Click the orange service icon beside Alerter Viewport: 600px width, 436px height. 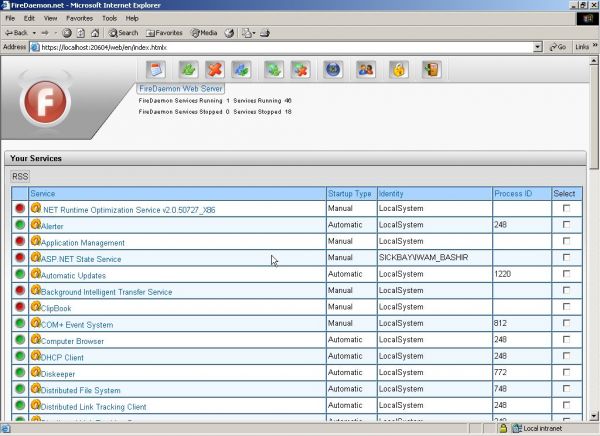pyautogui.click(x=36, y=224)
